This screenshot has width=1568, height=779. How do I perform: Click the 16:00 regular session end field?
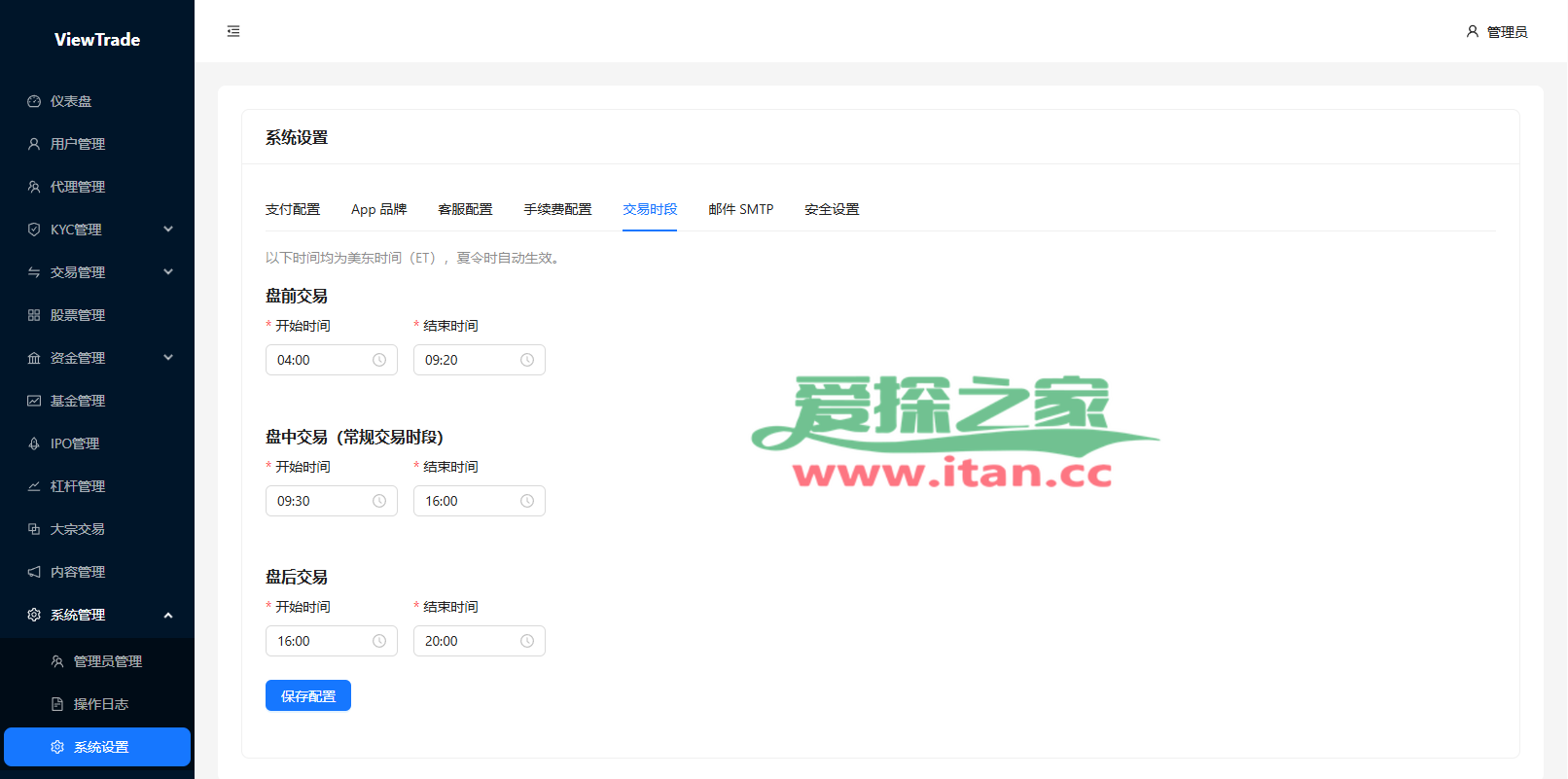480,501
